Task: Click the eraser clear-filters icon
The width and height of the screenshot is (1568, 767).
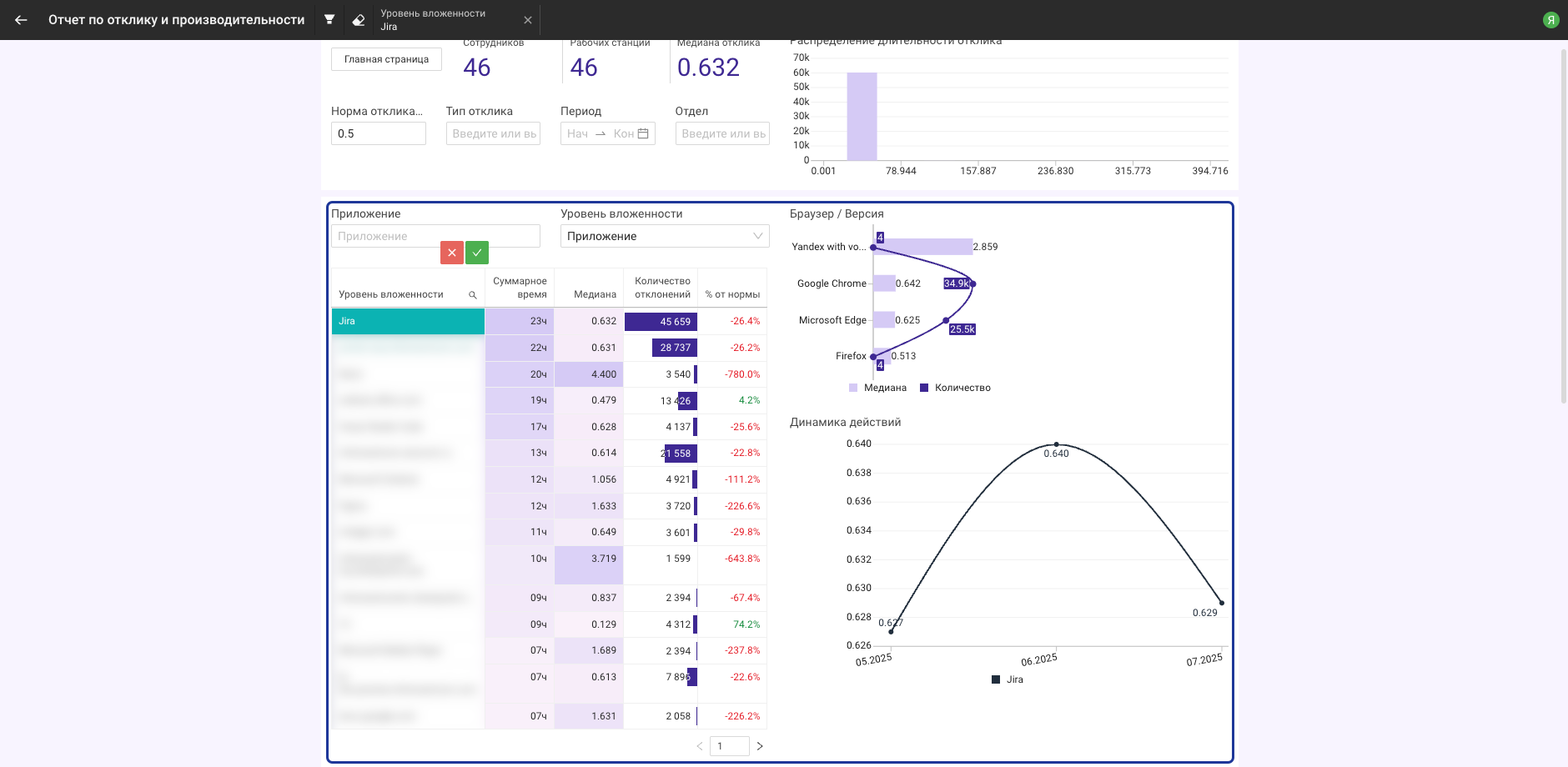Action: click(x=359, y=20)
